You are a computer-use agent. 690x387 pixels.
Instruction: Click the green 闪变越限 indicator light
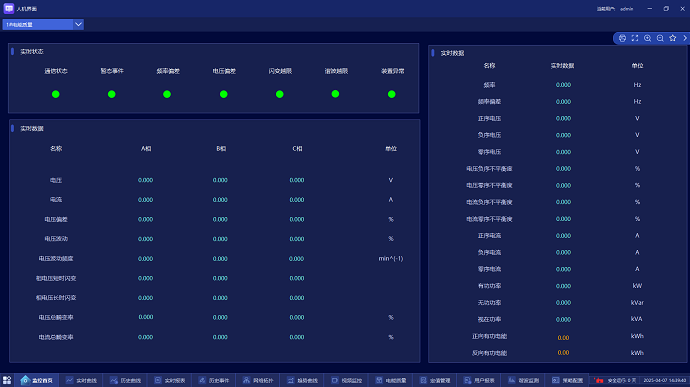coord(279,94)
